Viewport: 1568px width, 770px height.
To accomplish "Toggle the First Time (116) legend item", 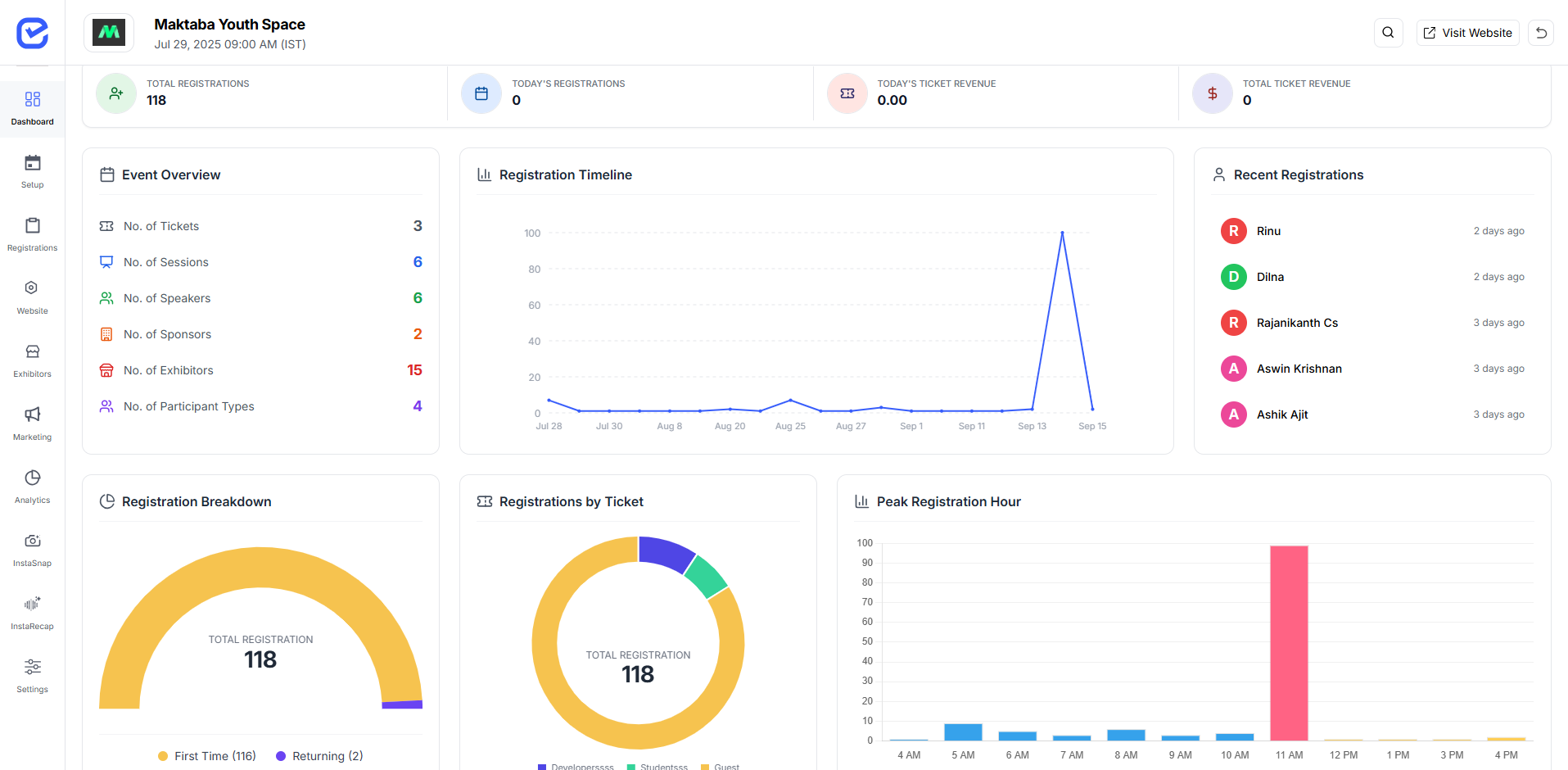I will [207, 756].
